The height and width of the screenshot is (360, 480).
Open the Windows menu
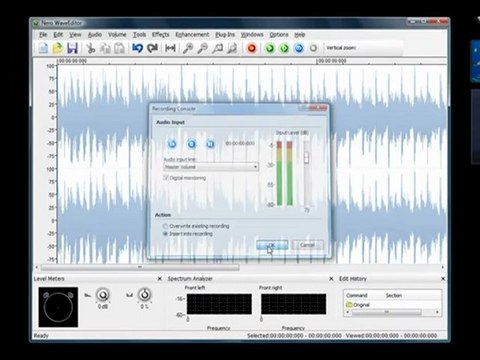point(252,34)
